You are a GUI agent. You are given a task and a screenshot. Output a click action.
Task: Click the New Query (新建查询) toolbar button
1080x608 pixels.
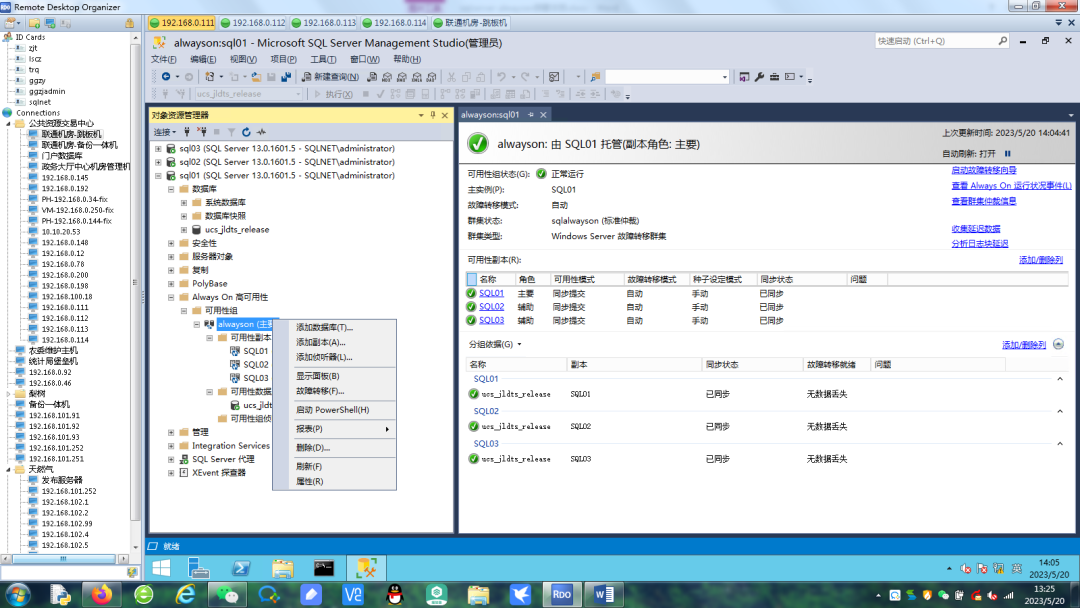(x=330, y=76)
